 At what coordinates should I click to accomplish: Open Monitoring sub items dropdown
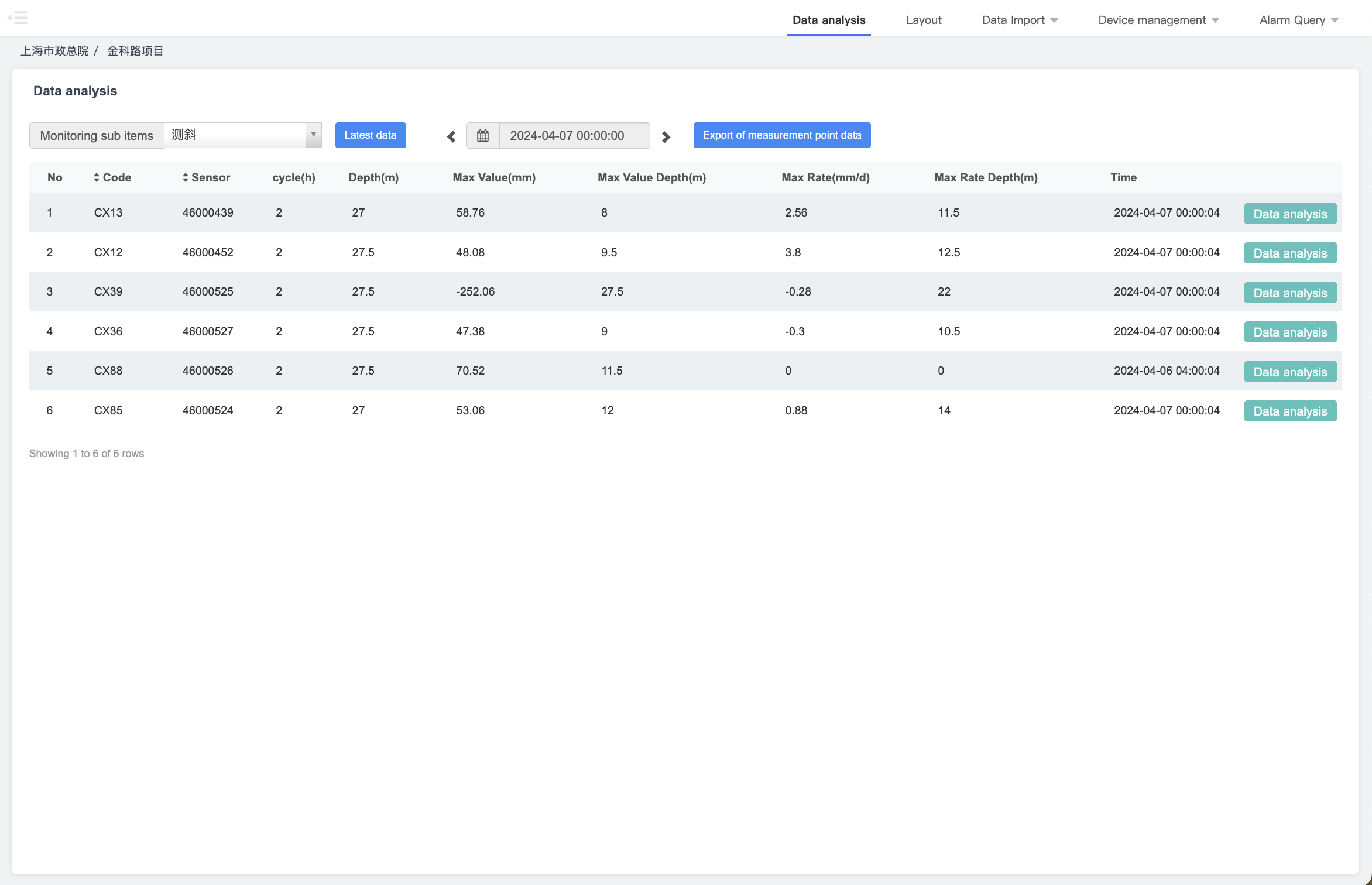click(x=243, y=135)
